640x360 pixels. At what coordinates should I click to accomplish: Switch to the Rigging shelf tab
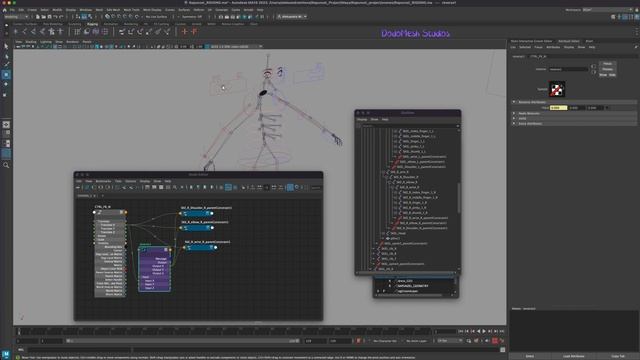pos(93,24)
